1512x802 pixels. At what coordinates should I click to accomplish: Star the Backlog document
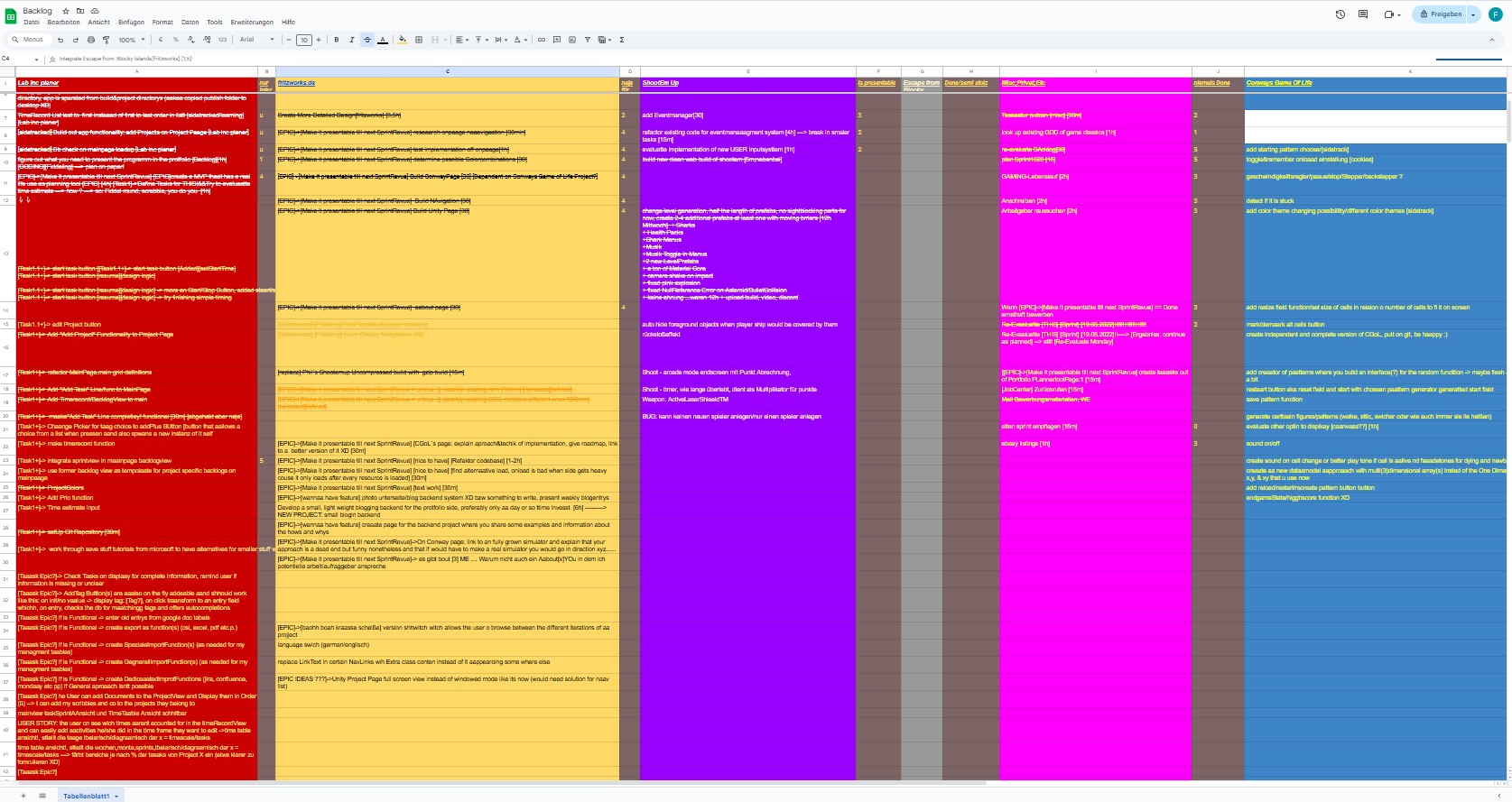point(66,11)
